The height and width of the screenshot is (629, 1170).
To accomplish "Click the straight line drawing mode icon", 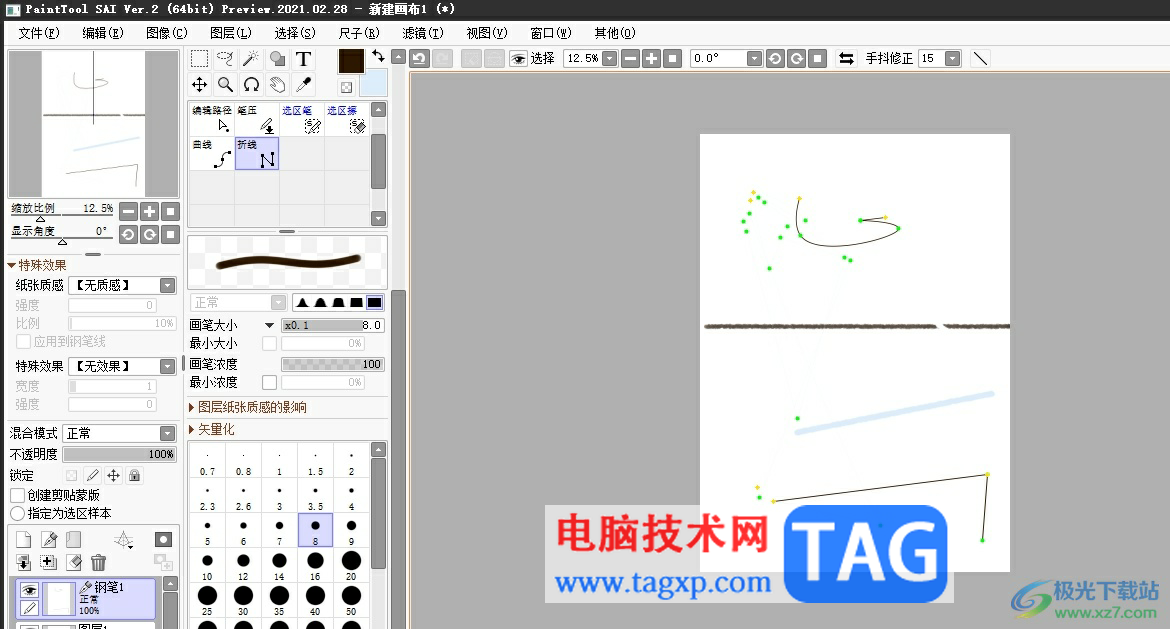I will [x=980, y=58].
